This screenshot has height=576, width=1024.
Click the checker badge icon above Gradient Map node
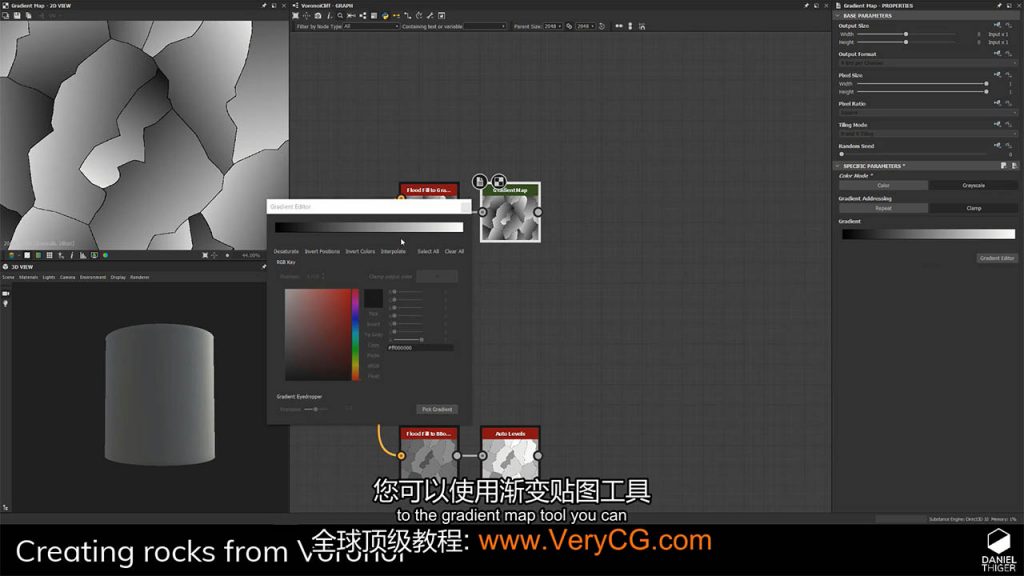[x=498, y=181]
